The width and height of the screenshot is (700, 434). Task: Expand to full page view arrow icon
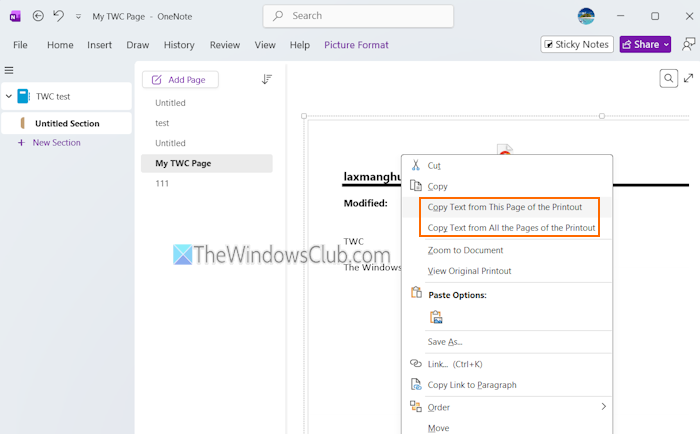coord(688,78)
